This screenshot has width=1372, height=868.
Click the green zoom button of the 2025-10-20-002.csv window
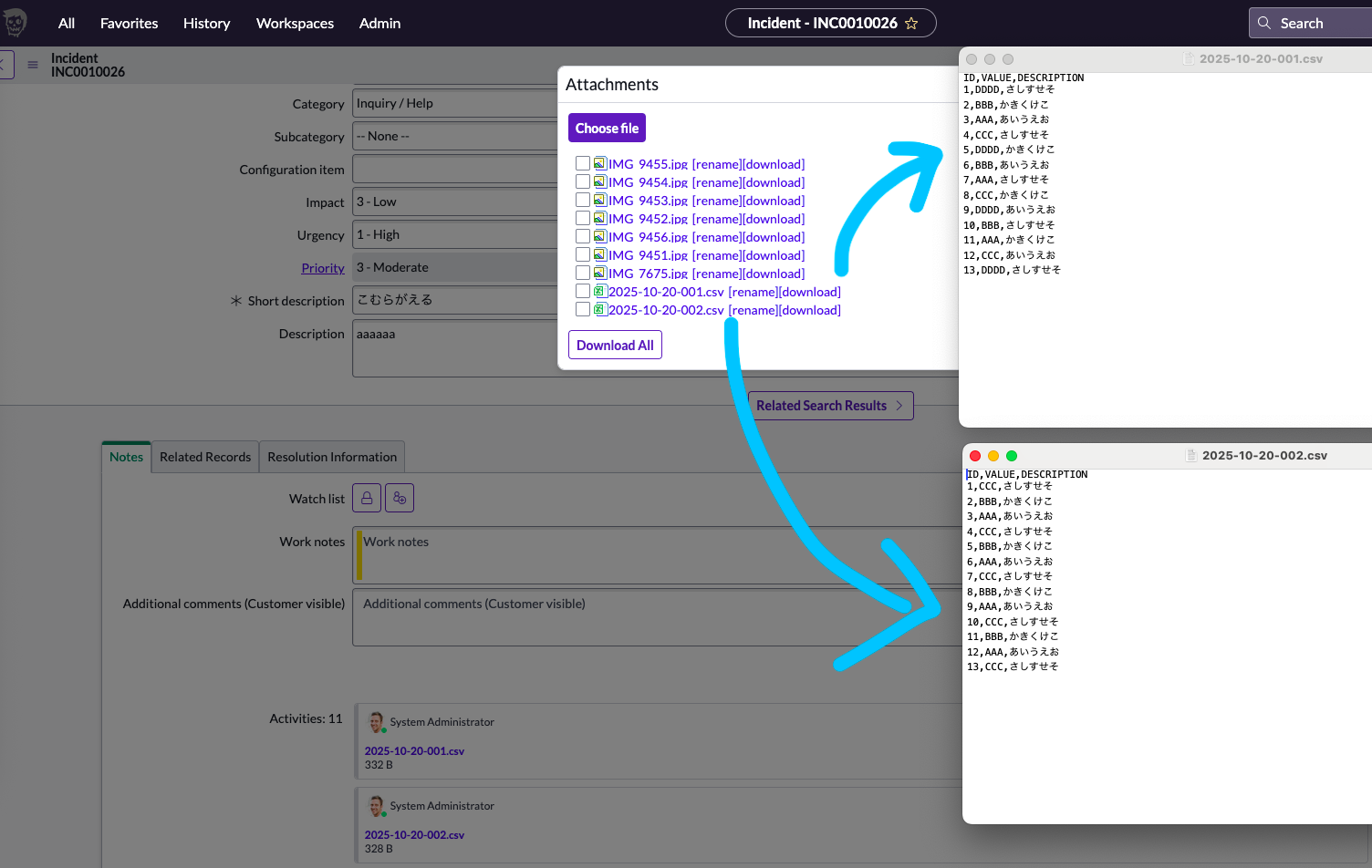[x=1012, y=456]
